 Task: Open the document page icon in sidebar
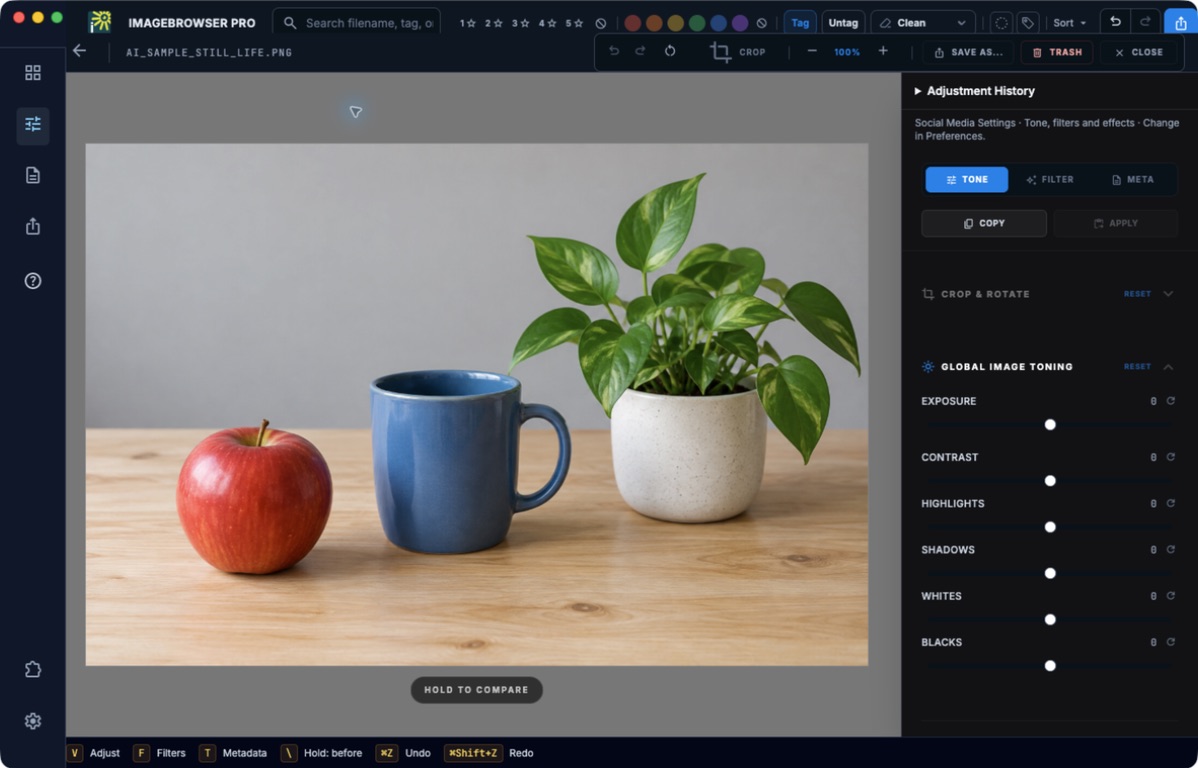pos(33,175)
